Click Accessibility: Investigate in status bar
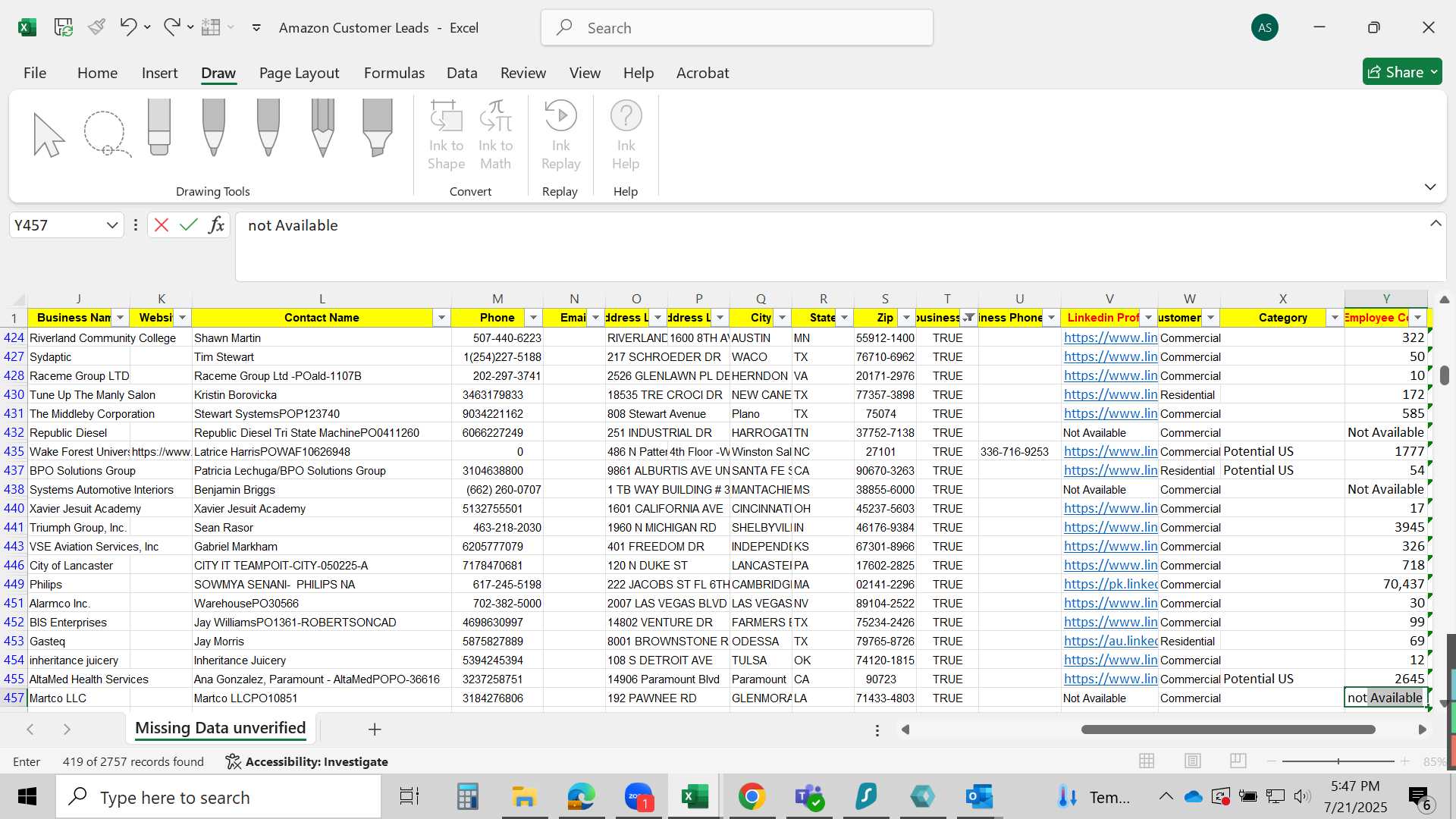Viewport: 1456px width, 819px height. 307,761
